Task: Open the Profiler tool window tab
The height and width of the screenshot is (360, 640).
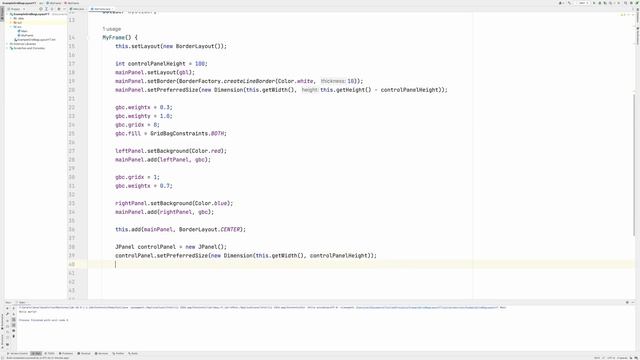Action: tap(118, 353)
